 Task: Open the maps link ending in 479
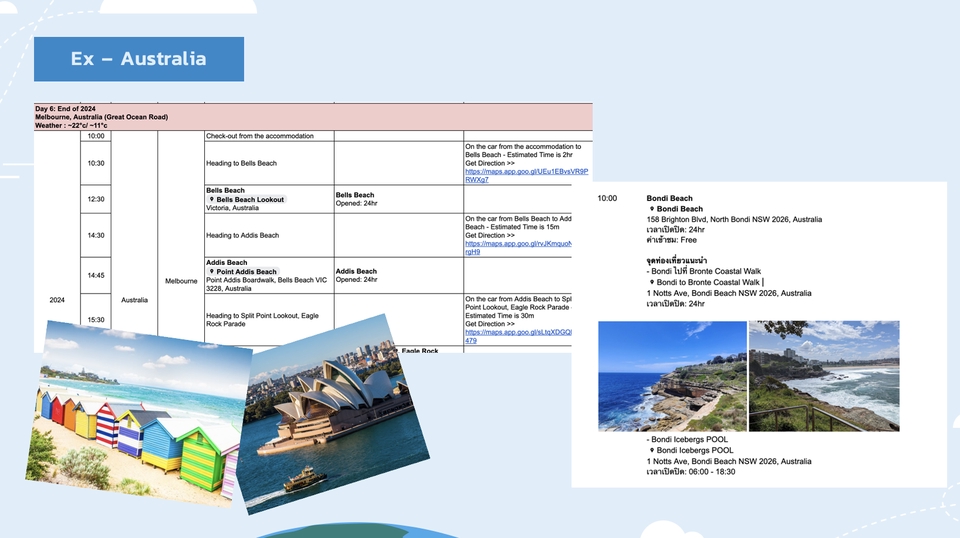(518, 336)
